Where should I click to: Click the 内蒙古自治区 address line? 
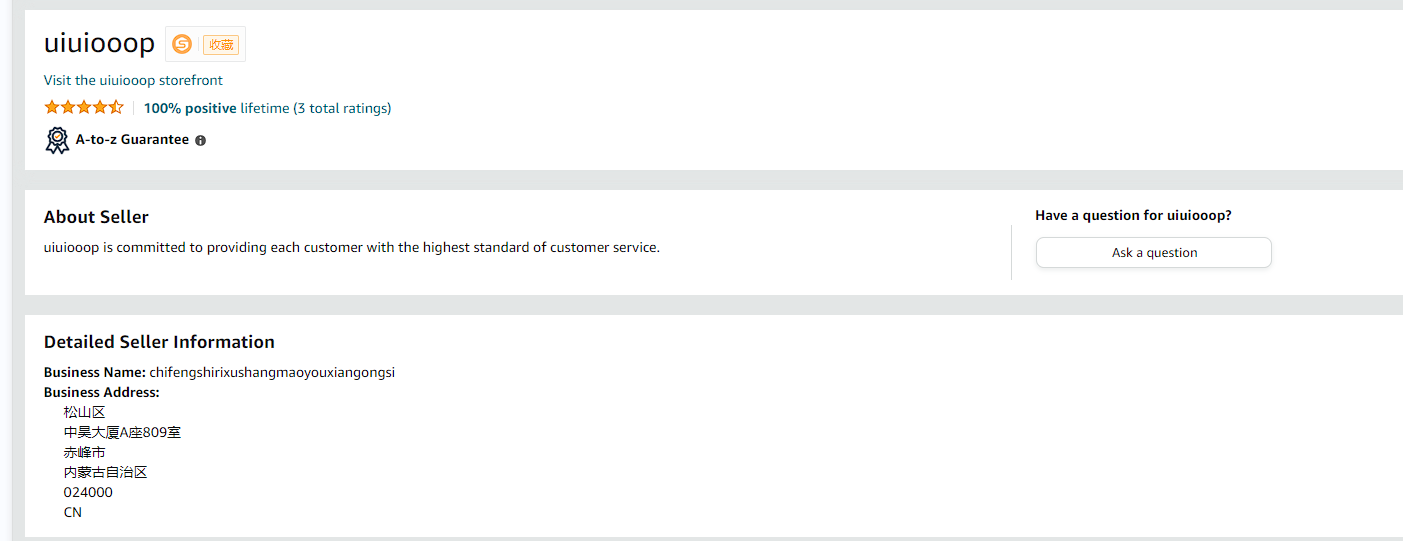[x=105, y=472]
